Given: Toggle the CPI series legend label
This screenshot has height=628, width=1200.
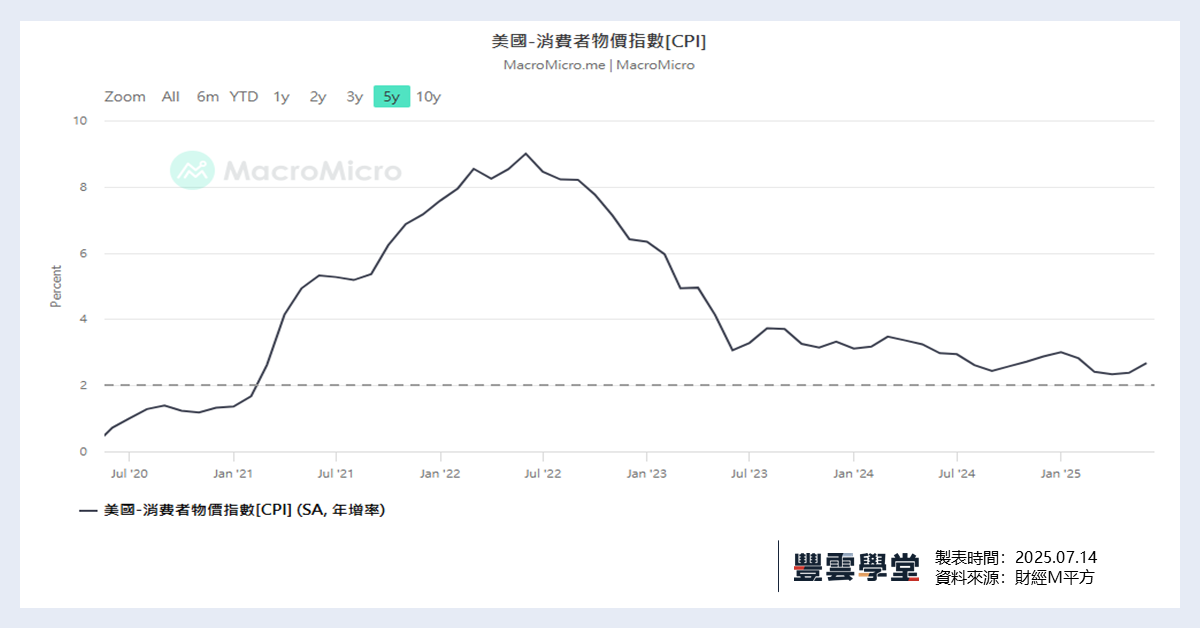Looking at the screenshot, I should (x=245, y=510).
